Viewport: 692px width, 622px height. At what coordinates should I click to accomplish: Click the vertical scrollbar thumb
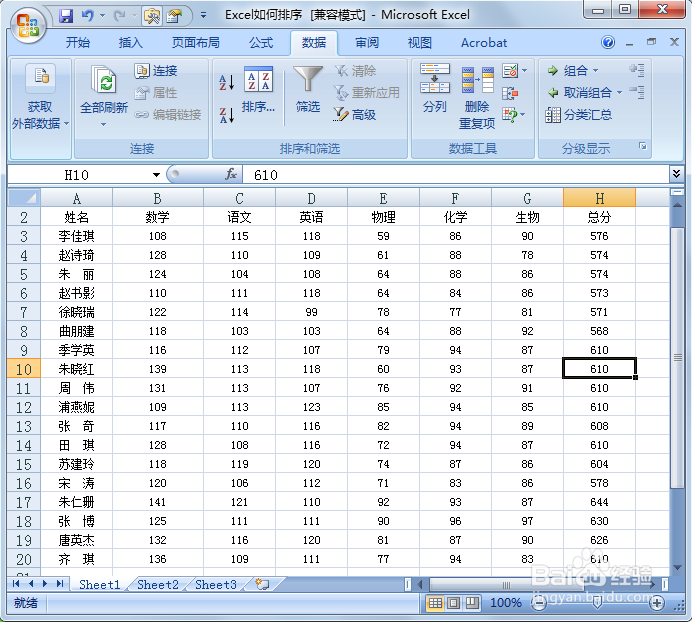[677, 358]
